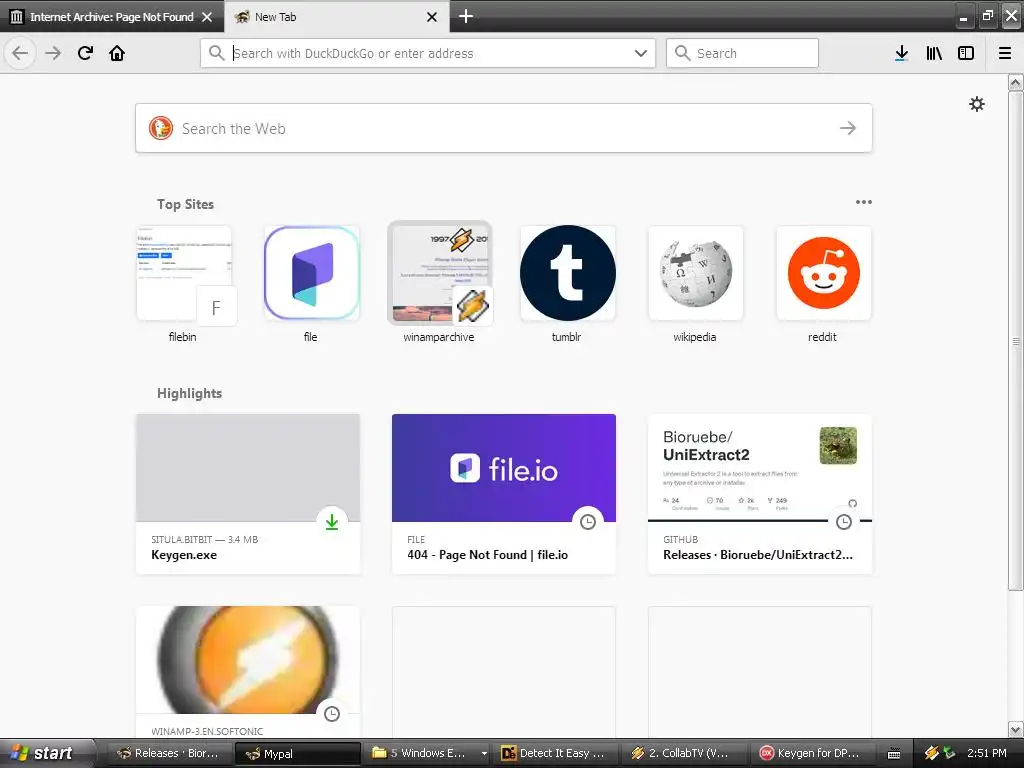The image size is (1024, 768).
Task: Switch to Internet Archive: Page Not Found tab
Action: point(112,17)
